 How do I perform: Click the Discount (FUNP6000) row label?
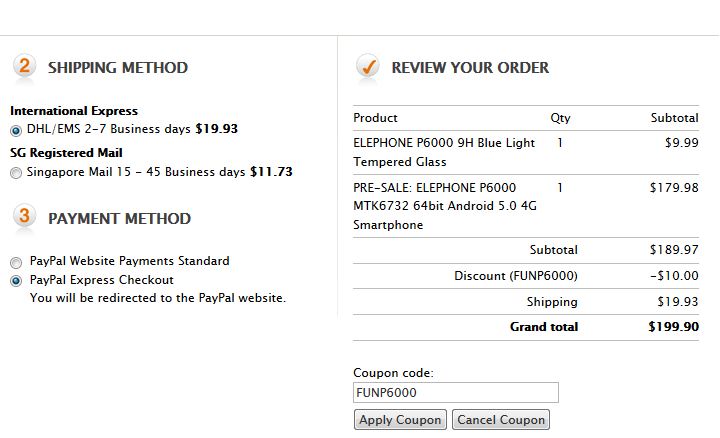(516, 276)
